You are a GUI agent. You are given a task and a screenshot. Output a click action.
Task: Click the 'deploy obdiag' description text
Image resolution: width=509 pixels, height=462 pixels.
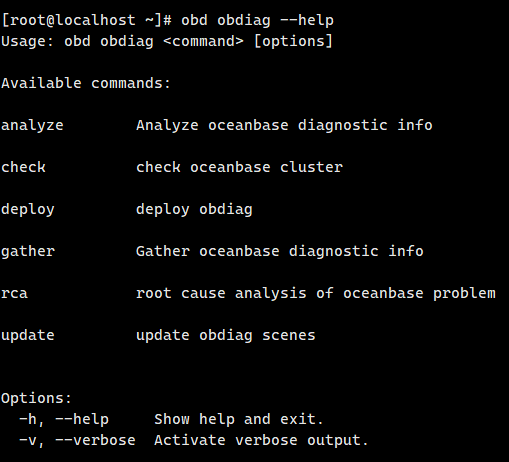tap(194, 210)
